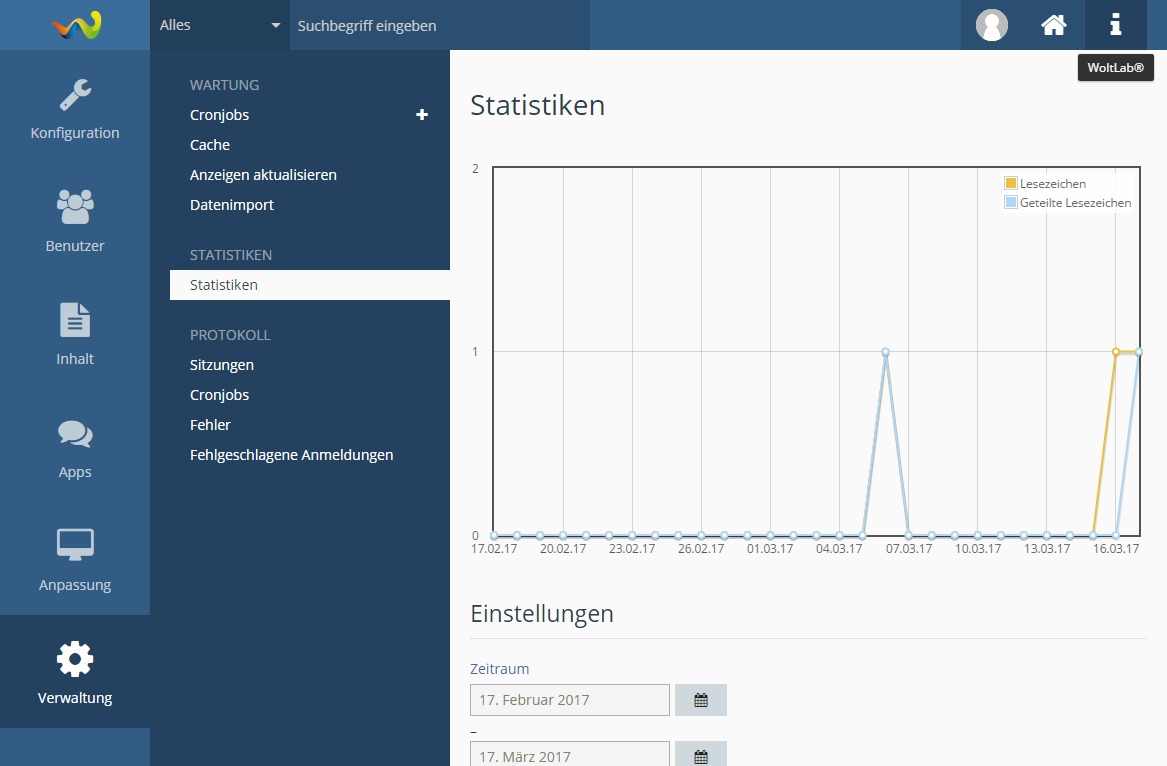
Task: Click the user avatar icon
Action: [991, 25]
